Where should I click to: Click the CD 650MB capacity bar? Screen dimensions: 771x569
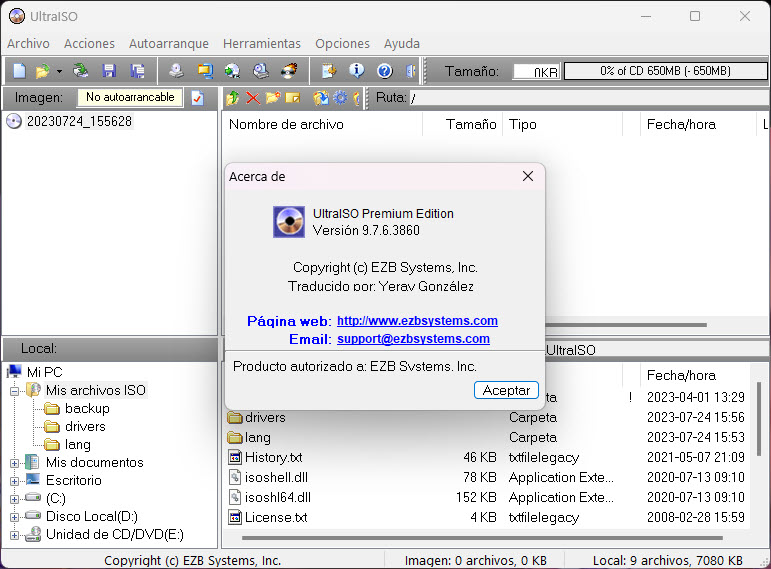click(x=665, y=71)
